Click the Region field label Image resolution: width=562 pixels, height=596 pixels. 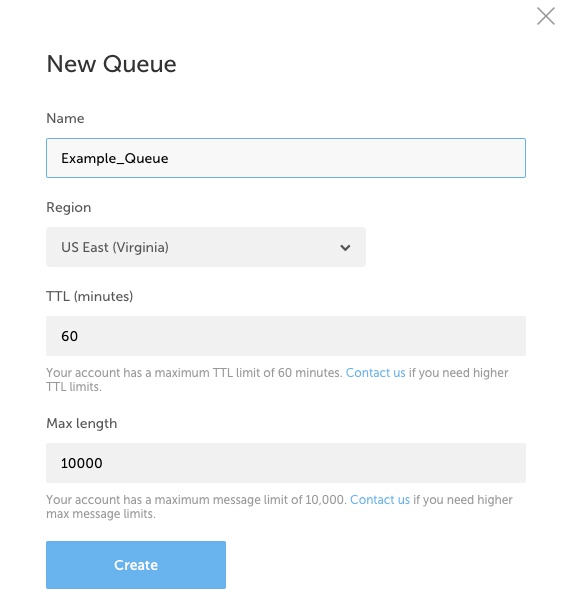(x=69, y=208)
